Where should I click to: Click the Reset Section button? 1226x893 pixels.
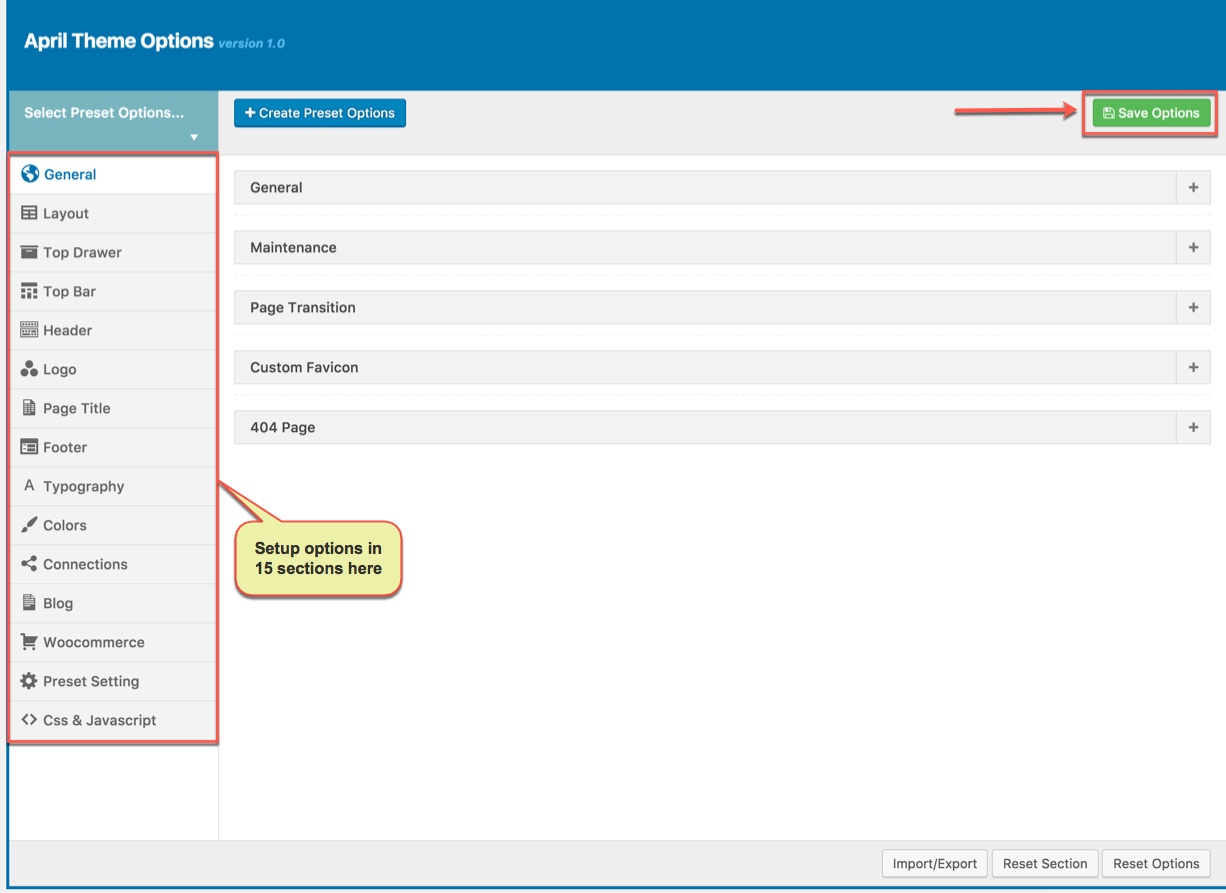point(1045,863)
